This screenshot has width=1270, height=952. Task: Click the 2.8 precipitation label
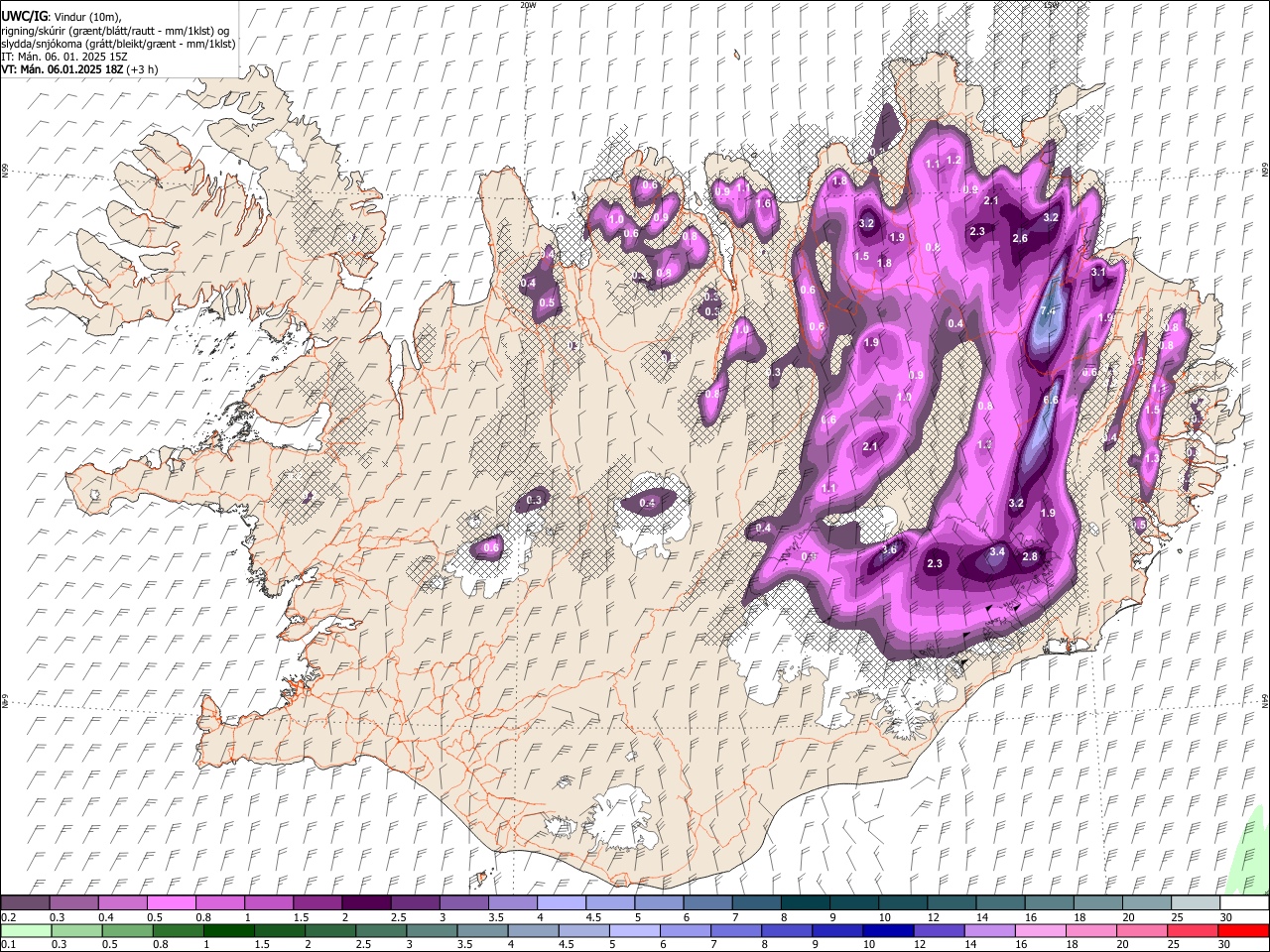coord(1030,557)
